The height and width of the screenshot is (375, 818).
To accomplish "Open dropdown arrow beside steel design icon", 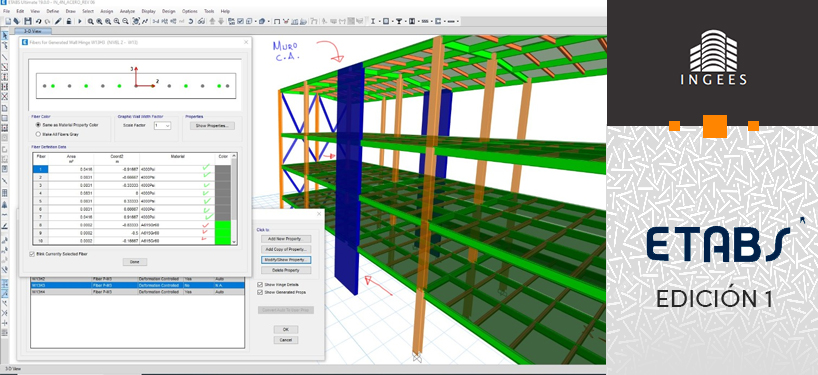I will tap(380, 21).
